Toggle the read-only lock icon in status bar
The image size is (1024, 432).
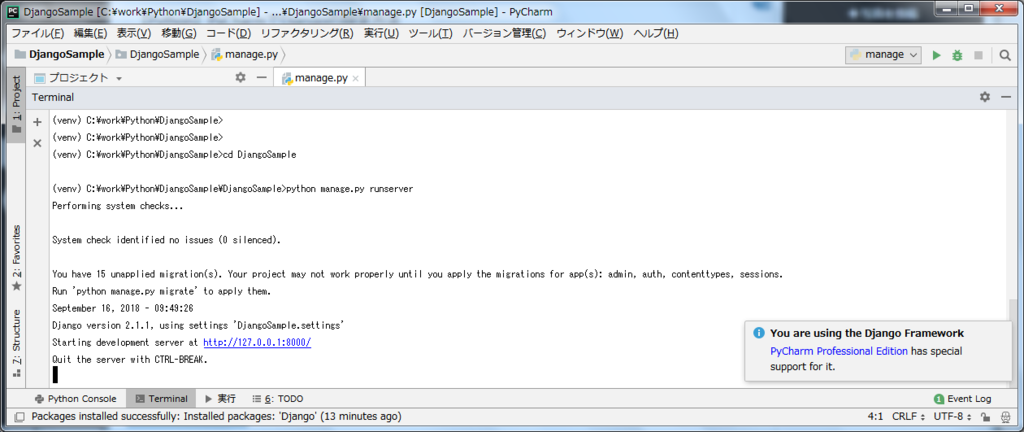click(x=987, y=416)
